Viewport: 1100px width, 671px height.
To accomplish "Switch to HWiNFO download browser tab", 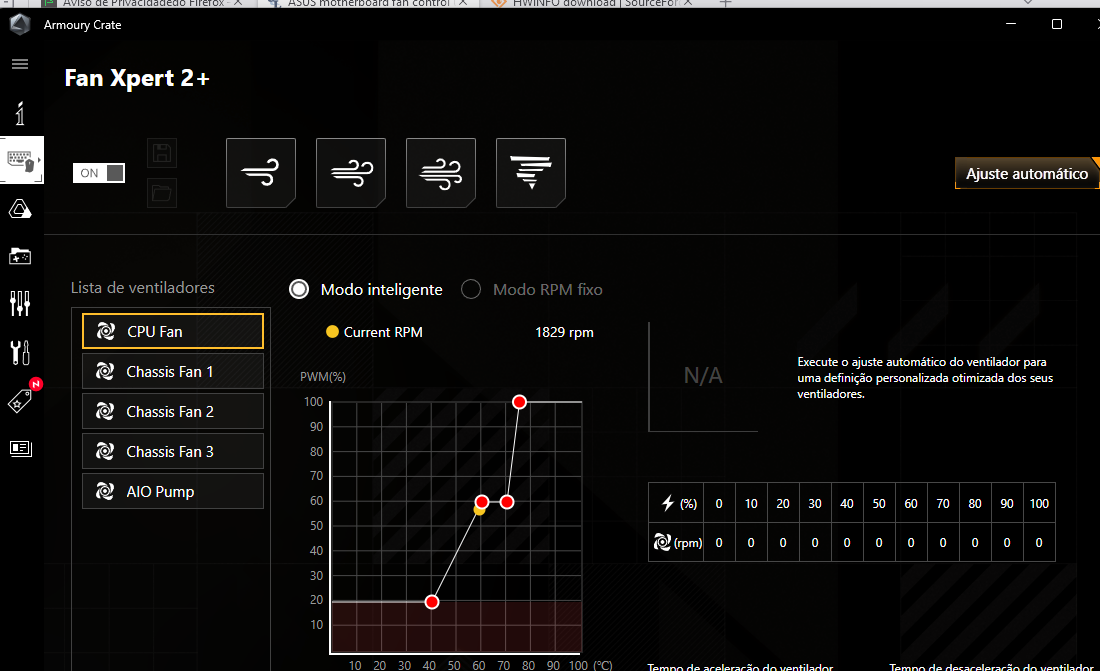I will pos(595,3).
